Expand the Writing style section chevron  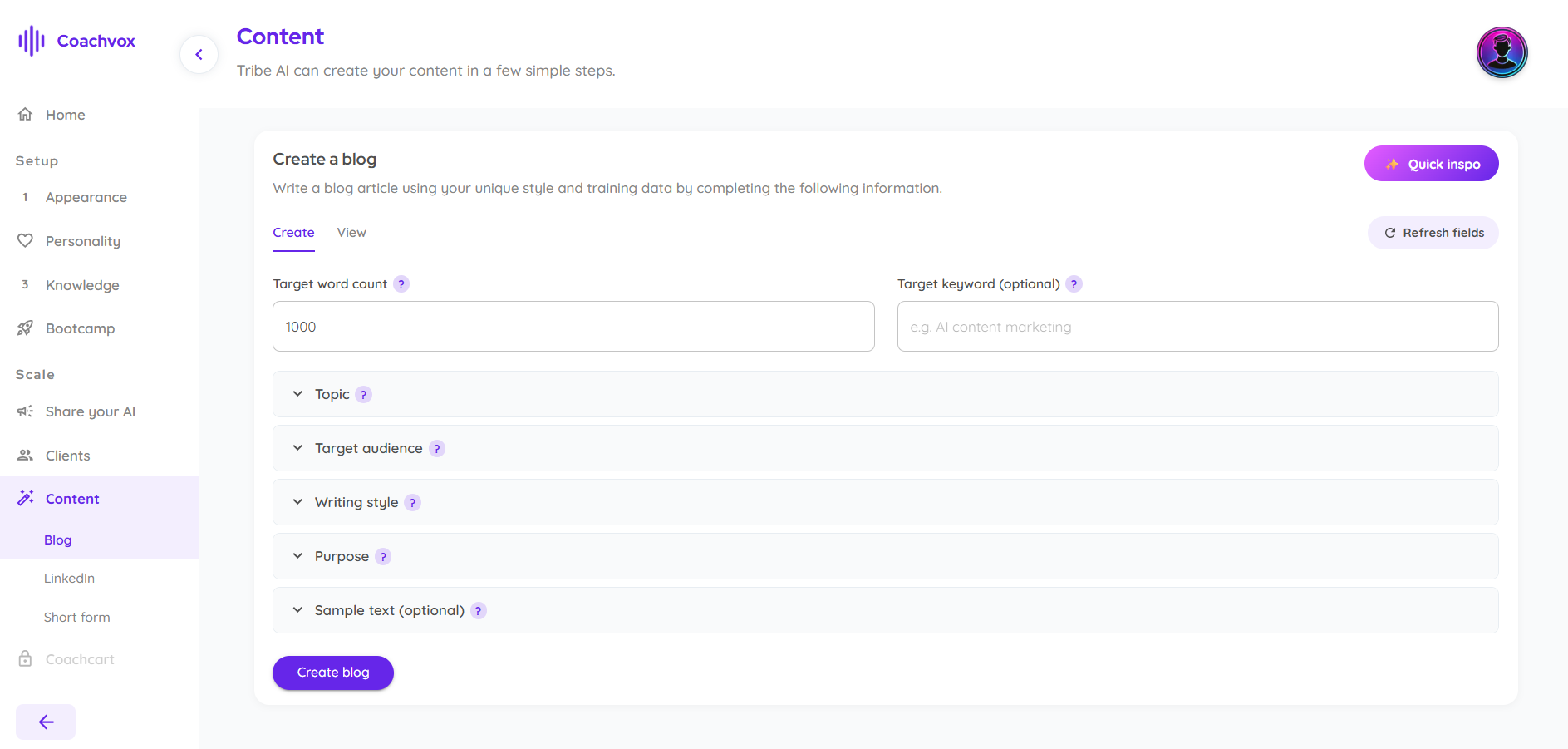297,502
